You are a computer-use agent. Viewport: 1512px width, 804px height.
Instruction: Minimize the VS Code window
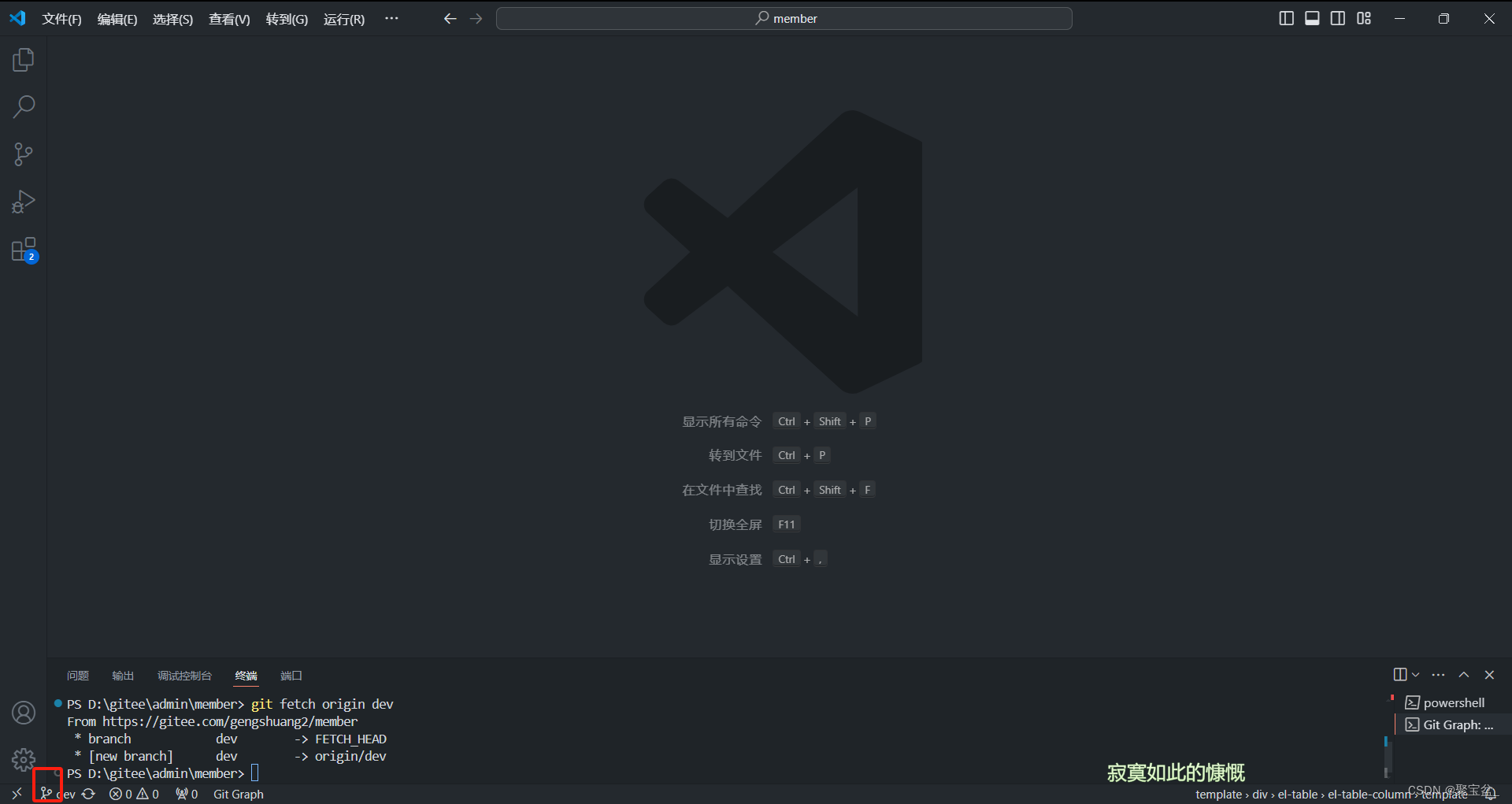[1399, 18]
